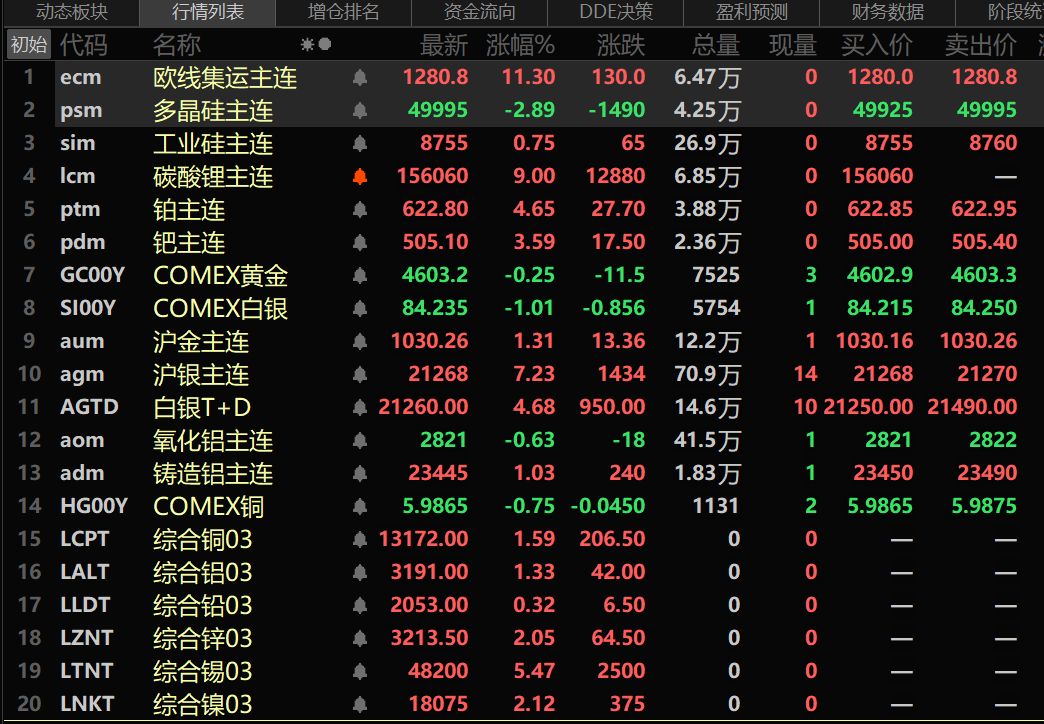Image resolution: width=1044 pixels, height=724 pixels.
Task: Click the alert bell for COMEX黄金
Action: click(360, 275)
